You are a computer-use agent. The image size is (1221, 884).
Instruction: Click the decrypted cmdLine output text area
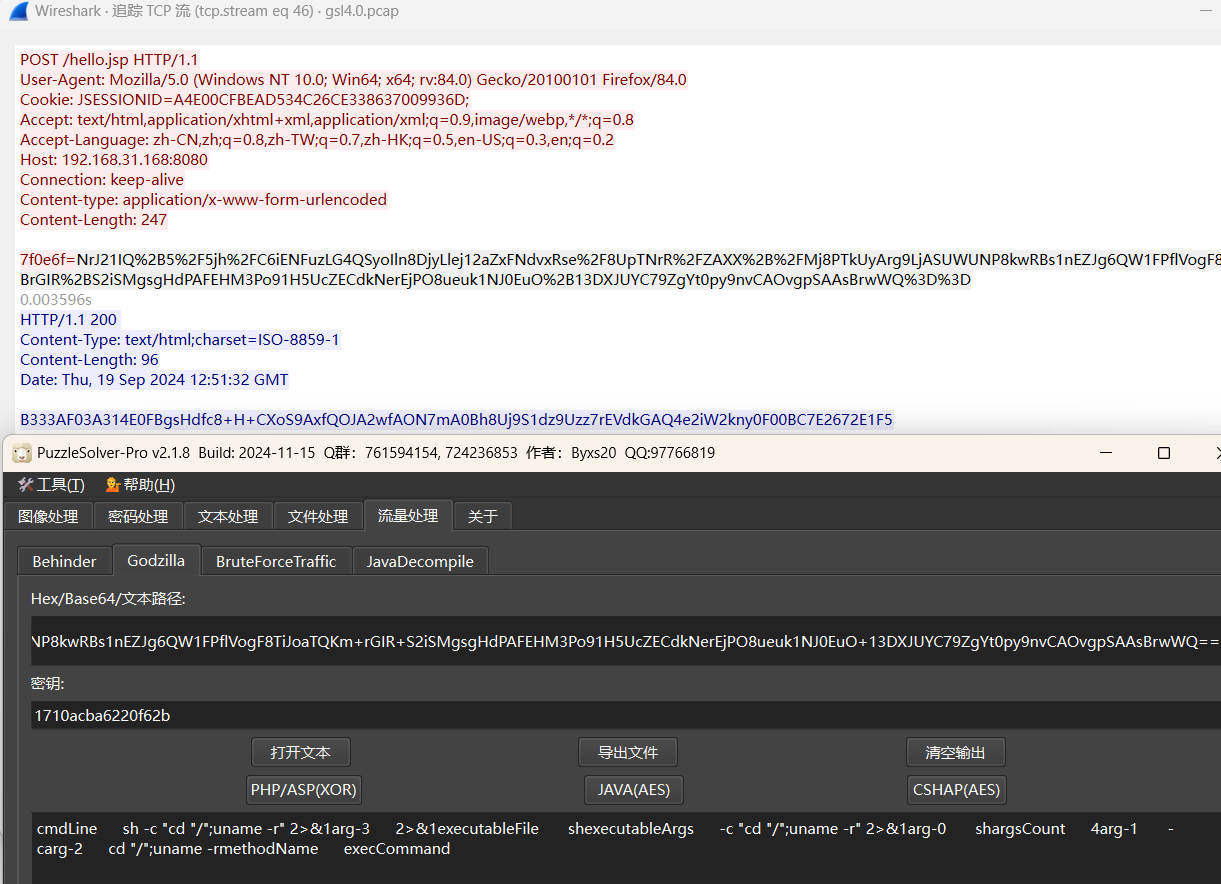(626, 848)
